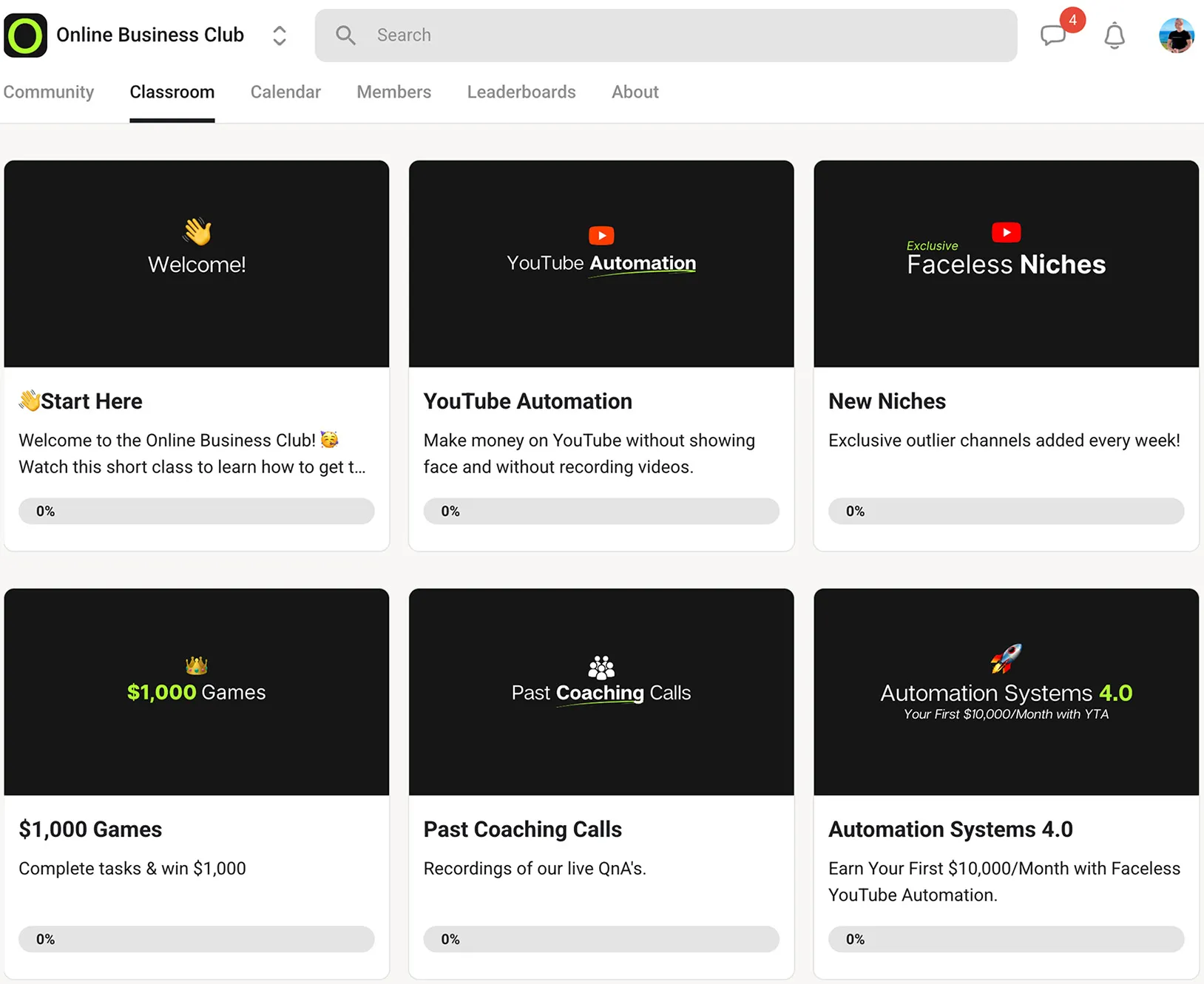This screenshot has height=984, width=1204.
Task: Click the Start Here 0% progress bar
Action: (197, 511)
